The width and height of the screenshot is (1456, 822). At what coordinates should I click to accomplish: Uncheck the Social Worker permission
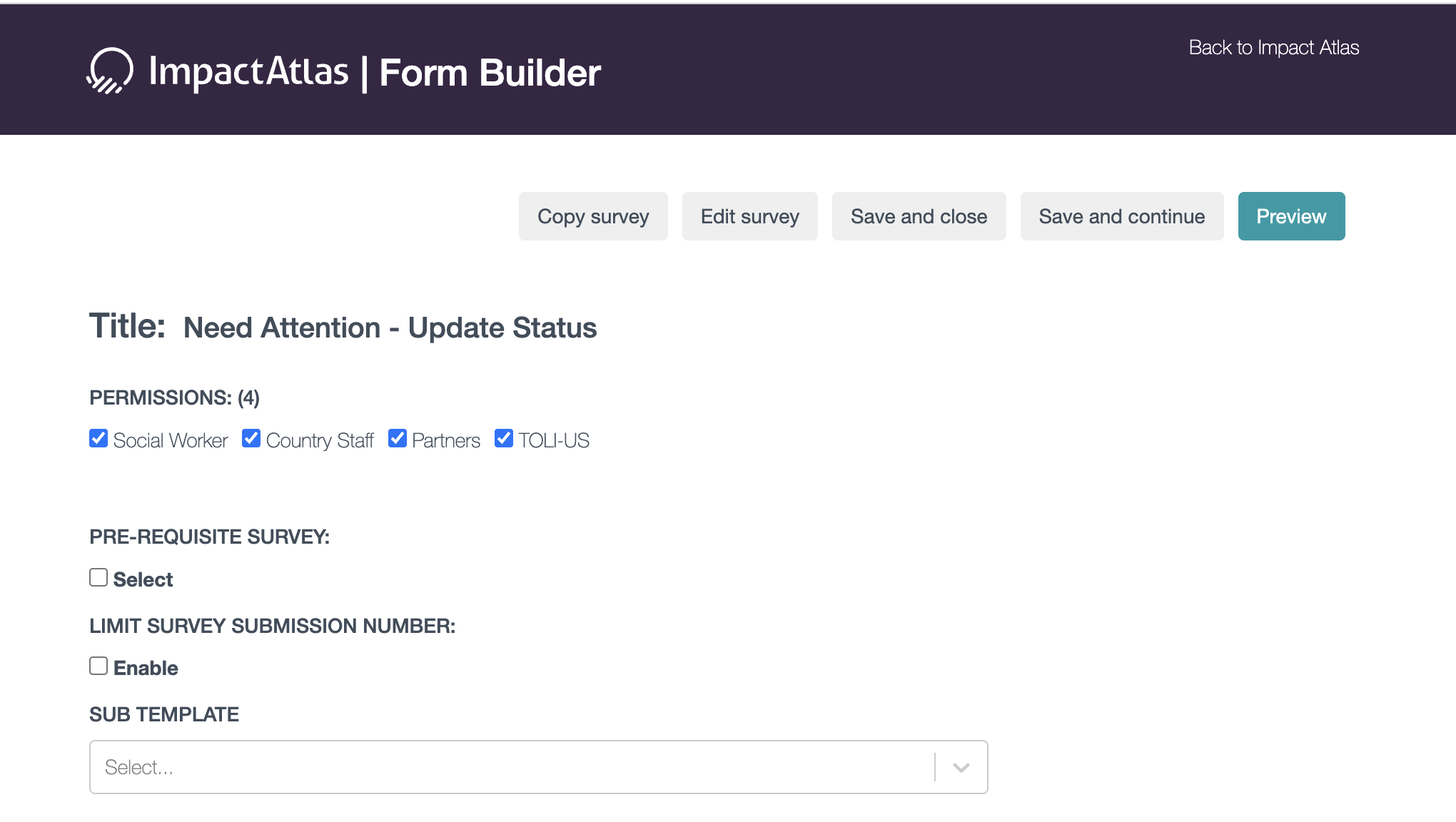coord(98,438)
